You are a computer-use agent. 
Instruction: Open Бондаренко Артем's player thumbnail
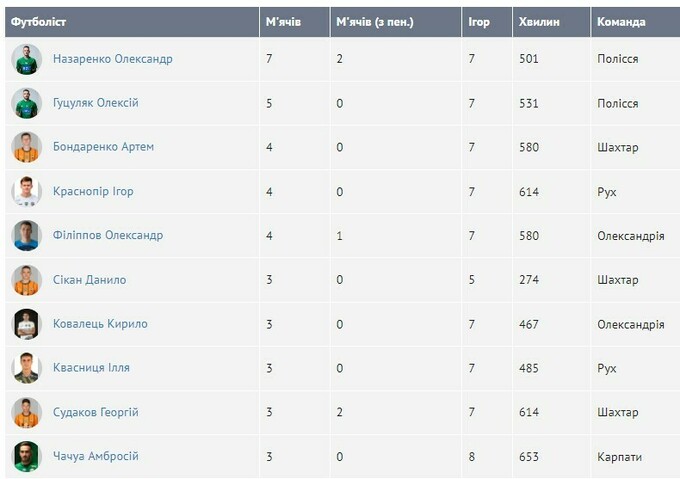pyautogui.click(x=26, y=147)
